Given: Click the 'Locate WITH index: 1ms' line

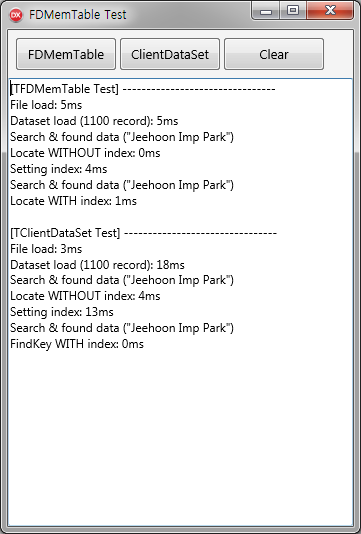Looking at the screenshot, I should click(x=73, y=201).
